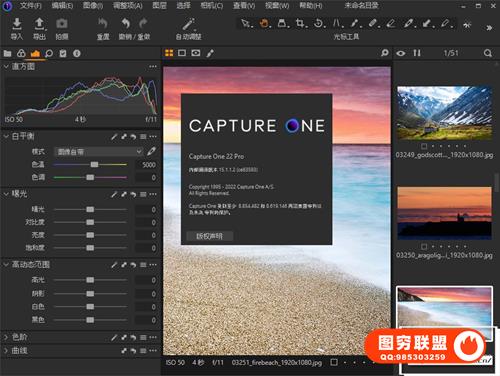
Task: Toggle the double-bar icon beside the eye
Action: click(417, 53)
